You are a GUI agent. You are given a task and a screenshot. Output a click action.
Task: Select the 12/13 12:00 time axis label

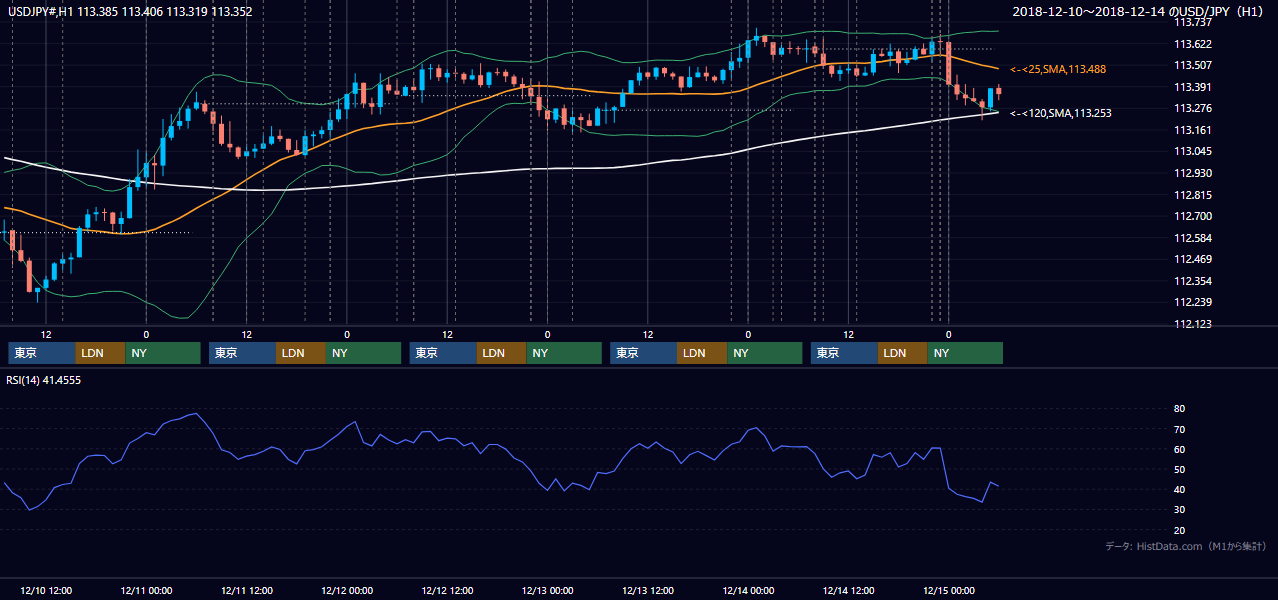coord(647,590)
